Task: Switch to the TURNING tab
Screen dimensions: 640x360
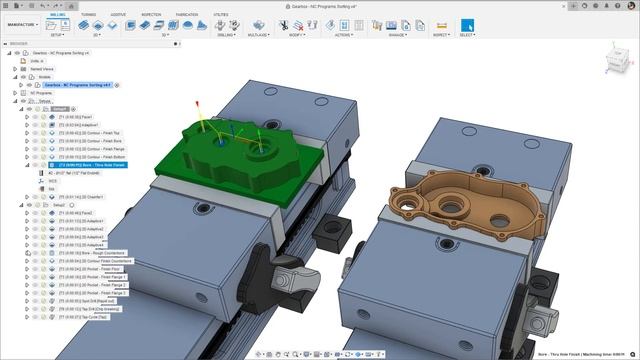Action: (88, 15)
